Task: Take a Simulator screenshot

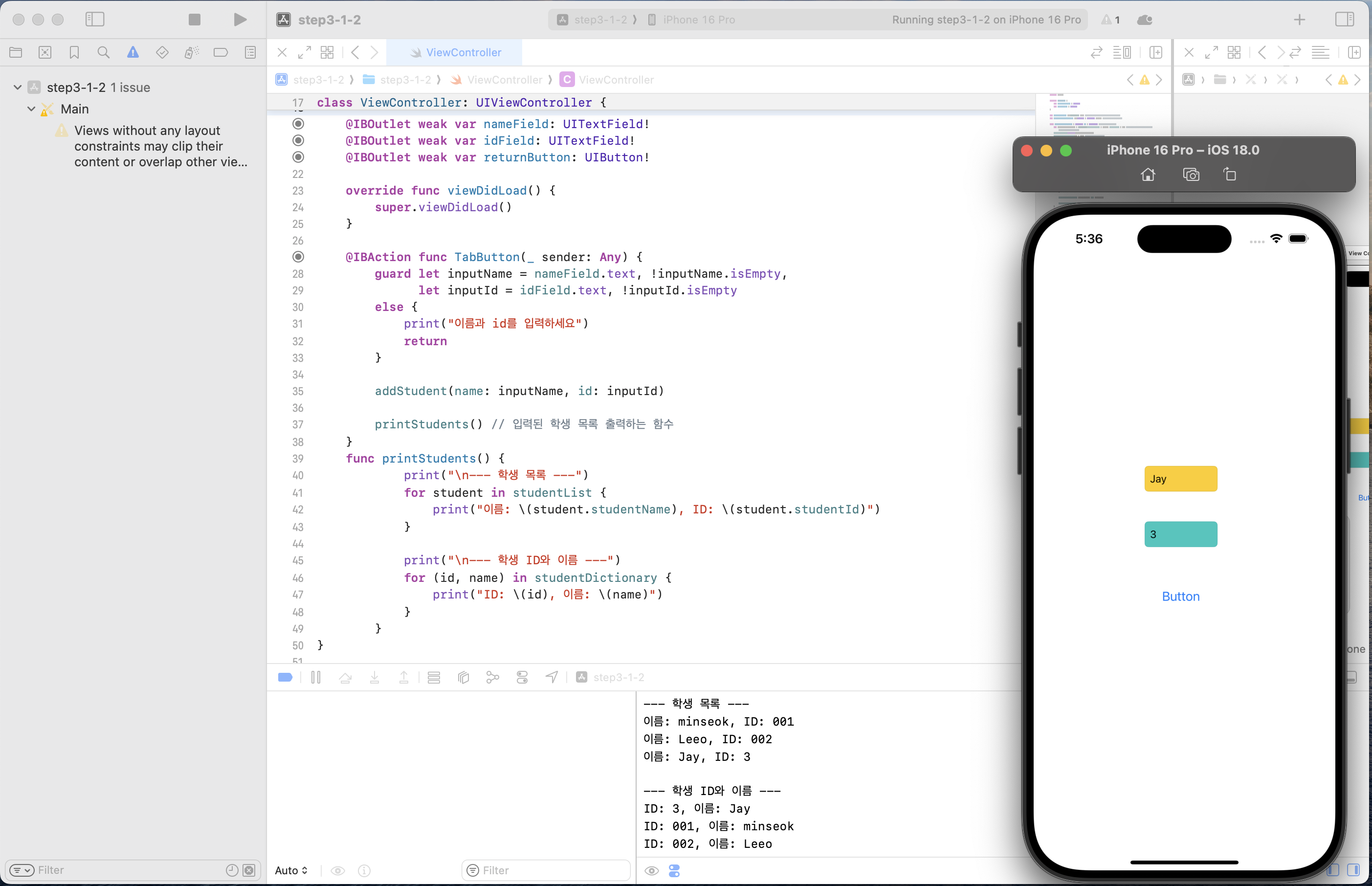Action: coord(1191,175)
